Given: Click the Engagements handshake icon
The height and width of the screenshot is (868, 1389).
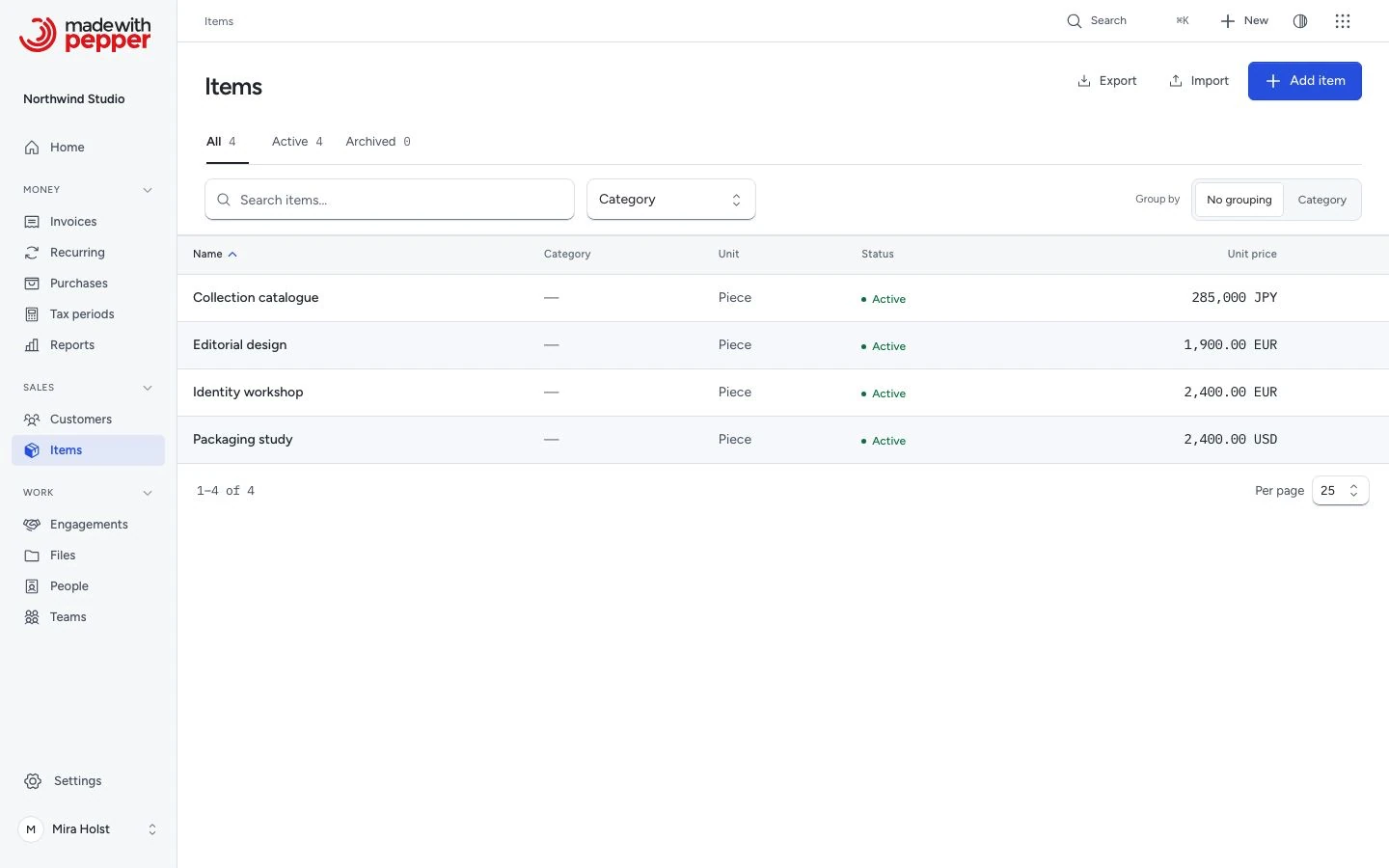Looking at the screenshot, I should (32, 525).
